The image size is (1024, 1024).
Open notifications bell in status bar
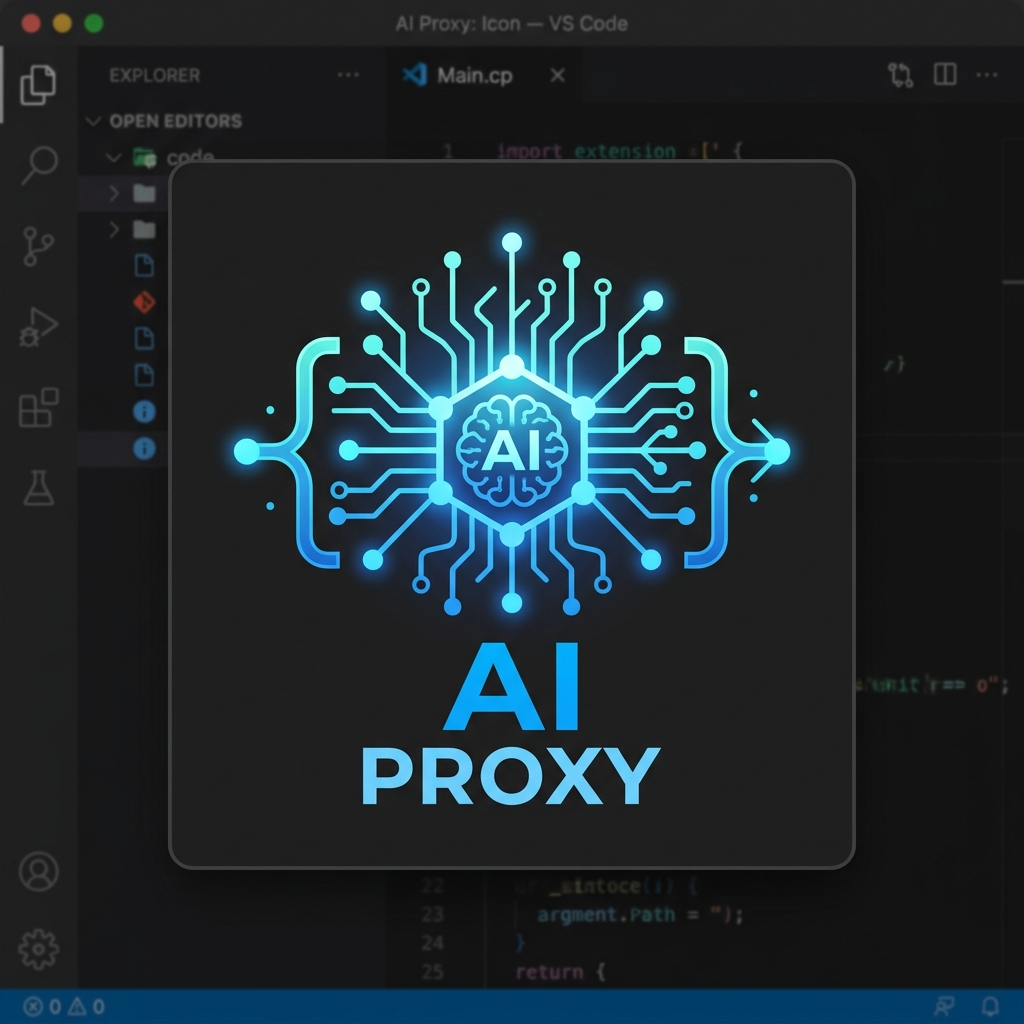point(991,1006)
